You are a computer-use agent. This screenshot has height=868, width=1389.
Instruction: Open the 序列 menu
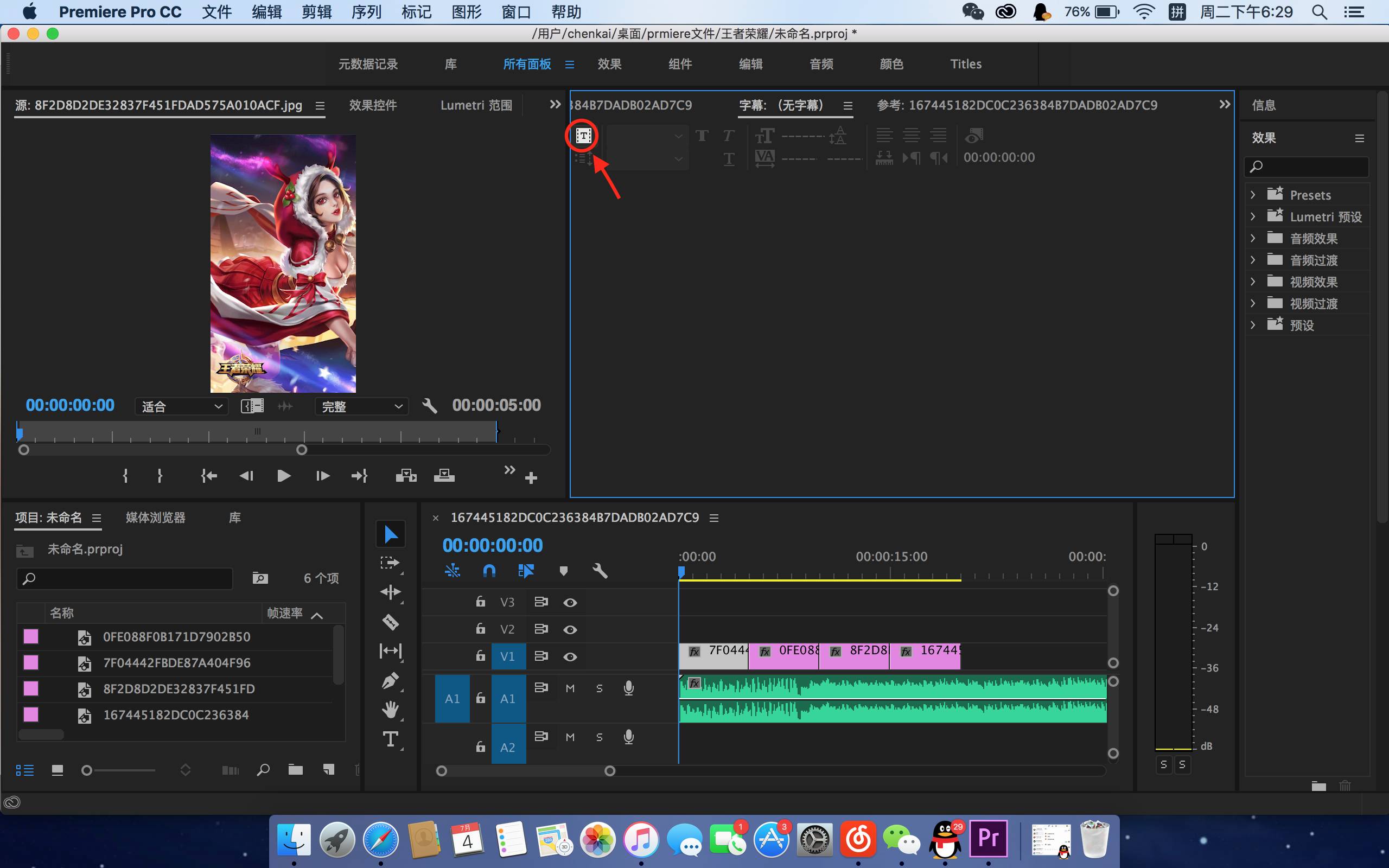click(x=366, y=12)
